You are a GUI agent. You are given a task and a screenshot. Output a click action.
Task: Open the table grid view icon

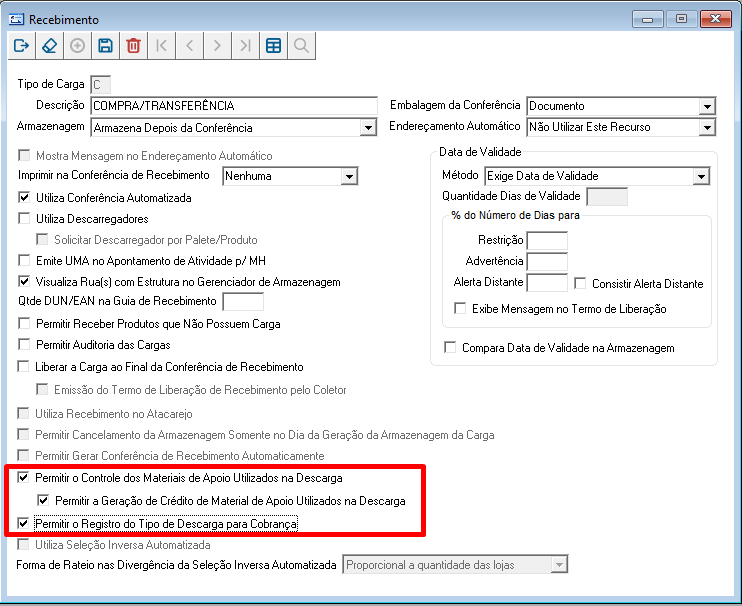(273, 46)
